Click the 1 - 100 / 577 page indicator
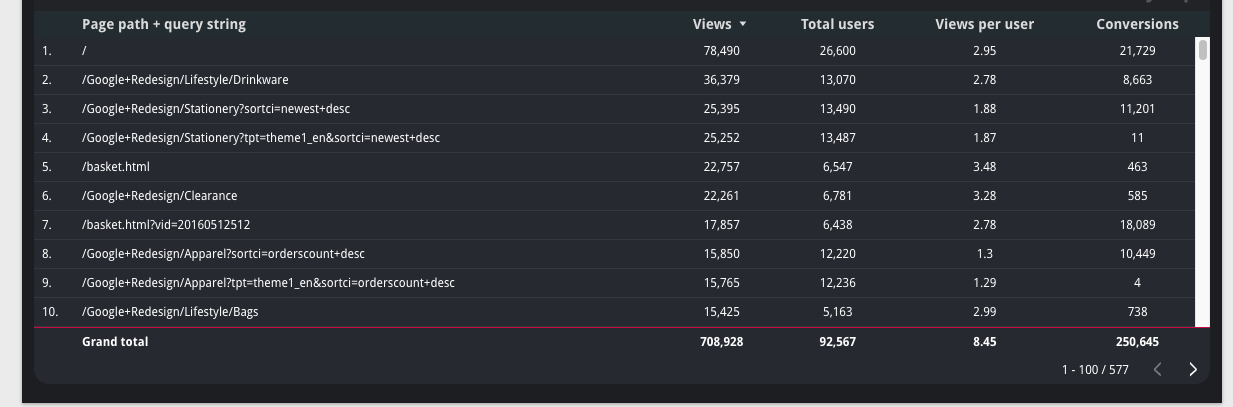The image size is (1233, 407). tap(1095, 370)
